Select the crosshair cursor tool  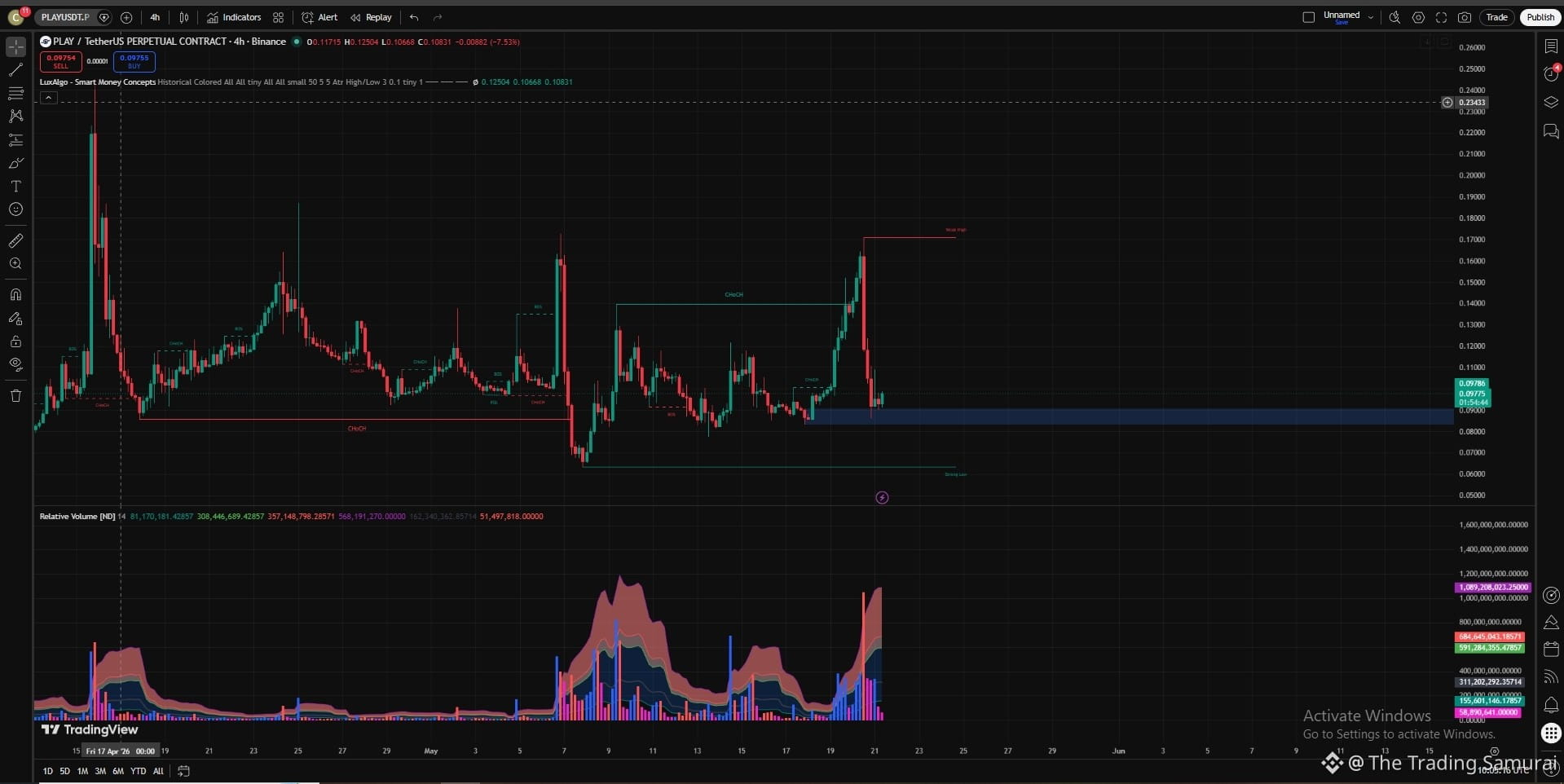tap(15, 47)
